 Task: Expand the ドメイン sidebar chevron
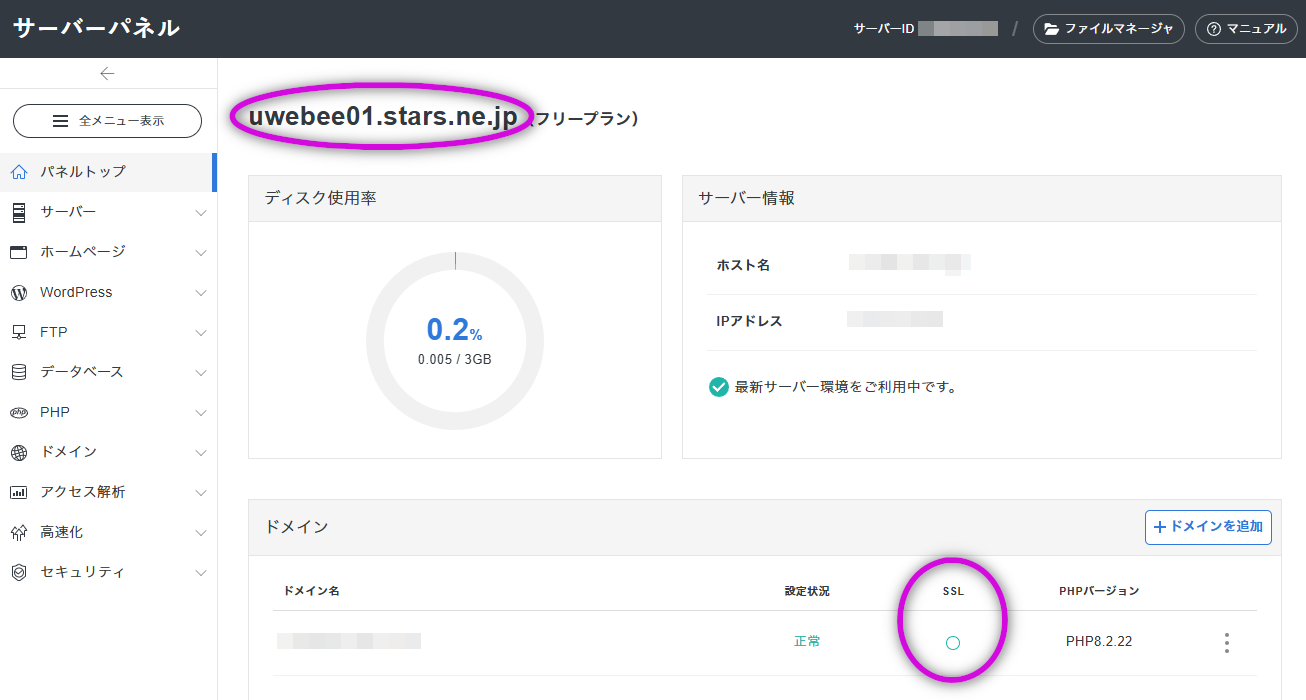click(x=201, y=453)
